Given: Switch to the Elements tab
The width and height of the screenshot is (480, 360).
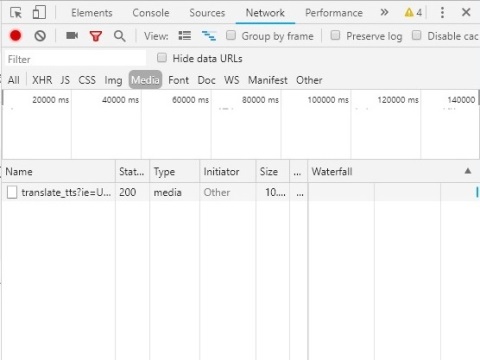Looking at the screenshot, I should click(x=92, y=13).
